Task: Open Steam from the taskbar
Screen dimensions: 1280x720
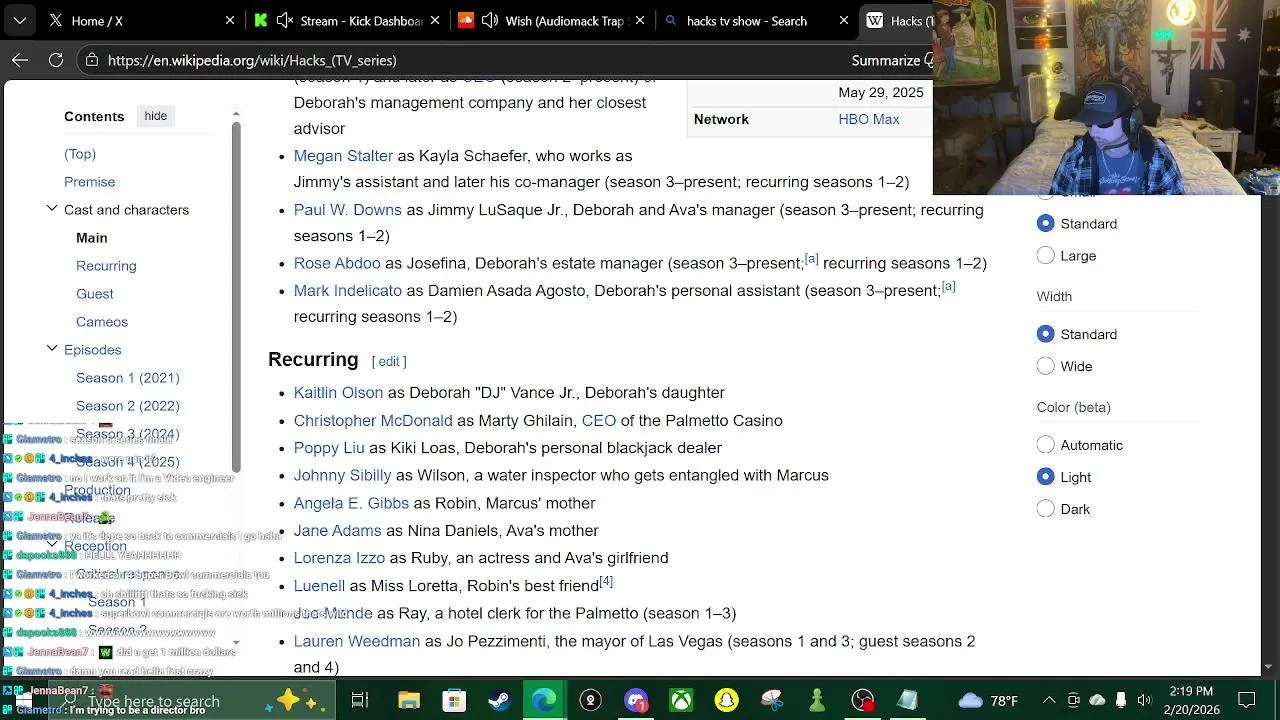Action: pos(499,700)
